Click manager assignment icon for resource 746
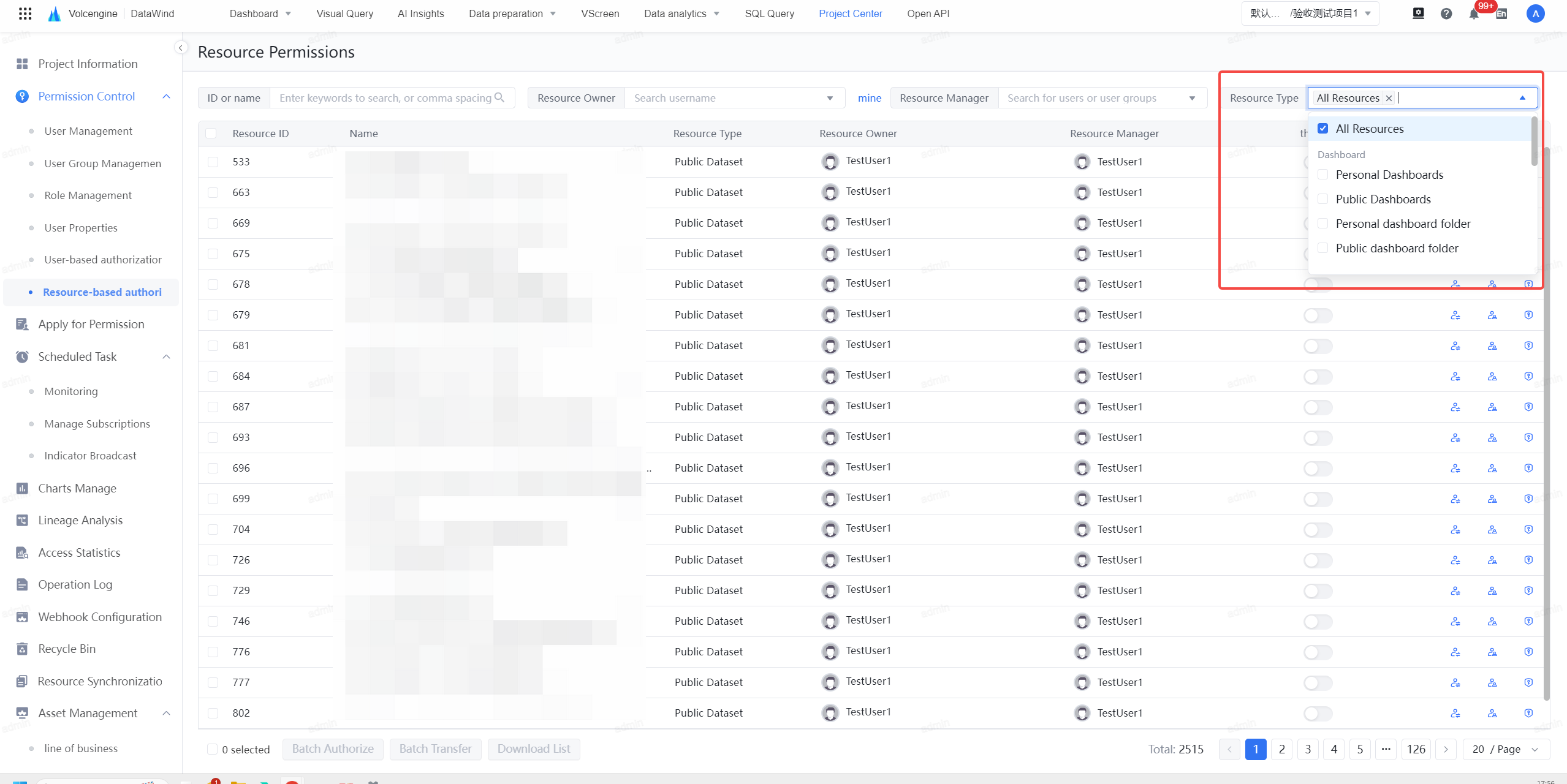The image size is (1567, 784). [1492, 621]
